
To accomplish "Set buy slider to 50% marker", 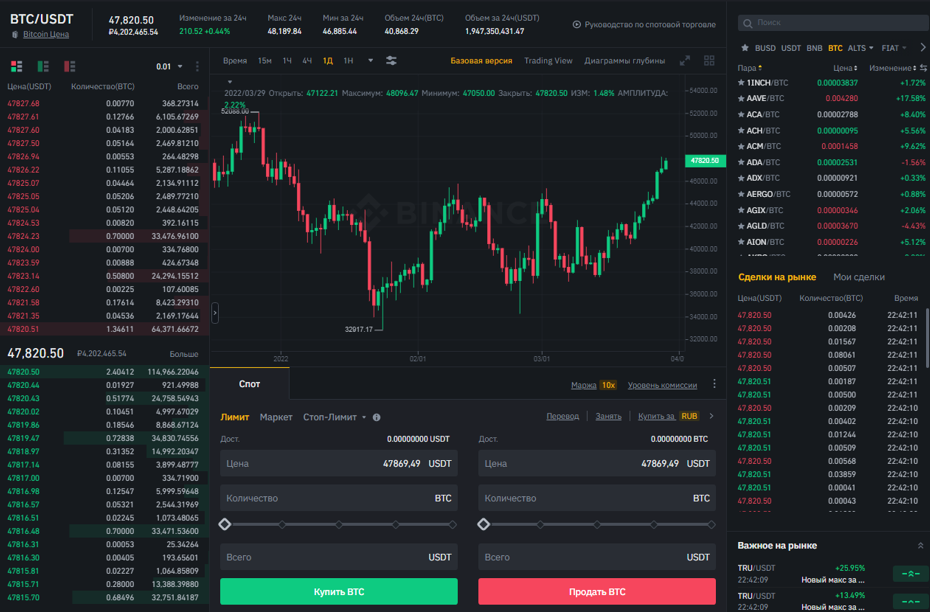I will point(339,524).
